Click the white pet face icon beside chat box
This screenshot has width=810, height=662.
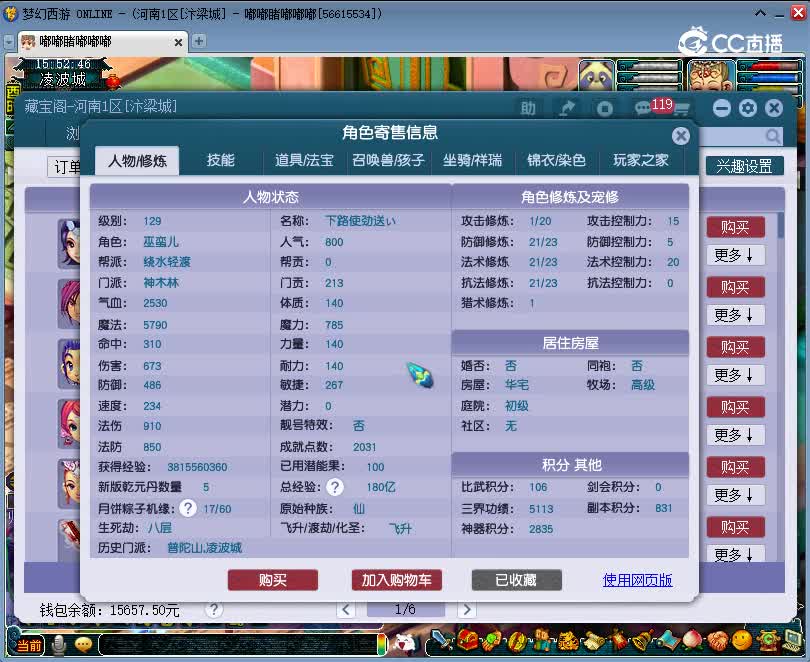[406, 644]
